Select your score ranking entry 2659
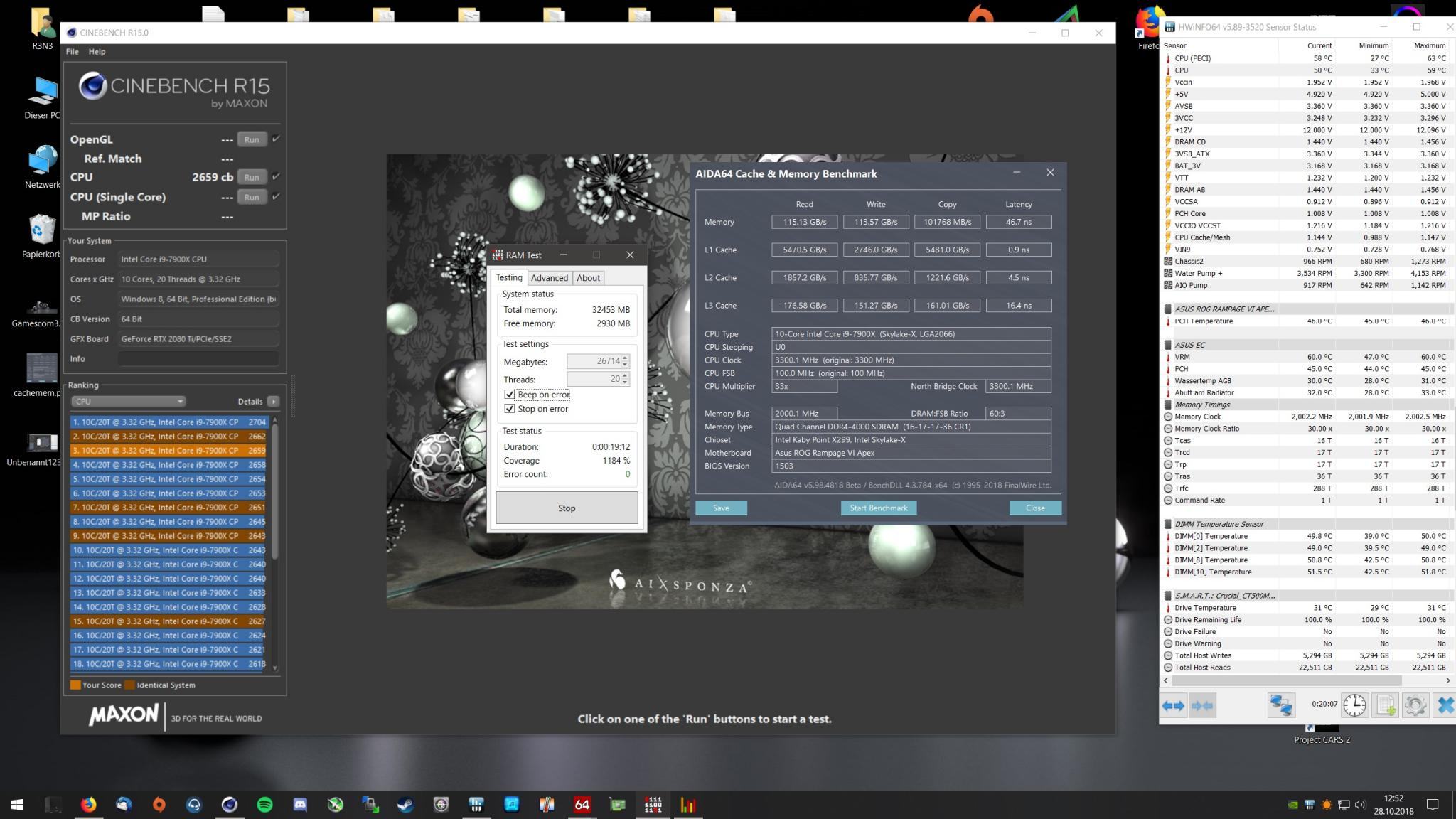The image size is (1456, 819). point(169,451)
